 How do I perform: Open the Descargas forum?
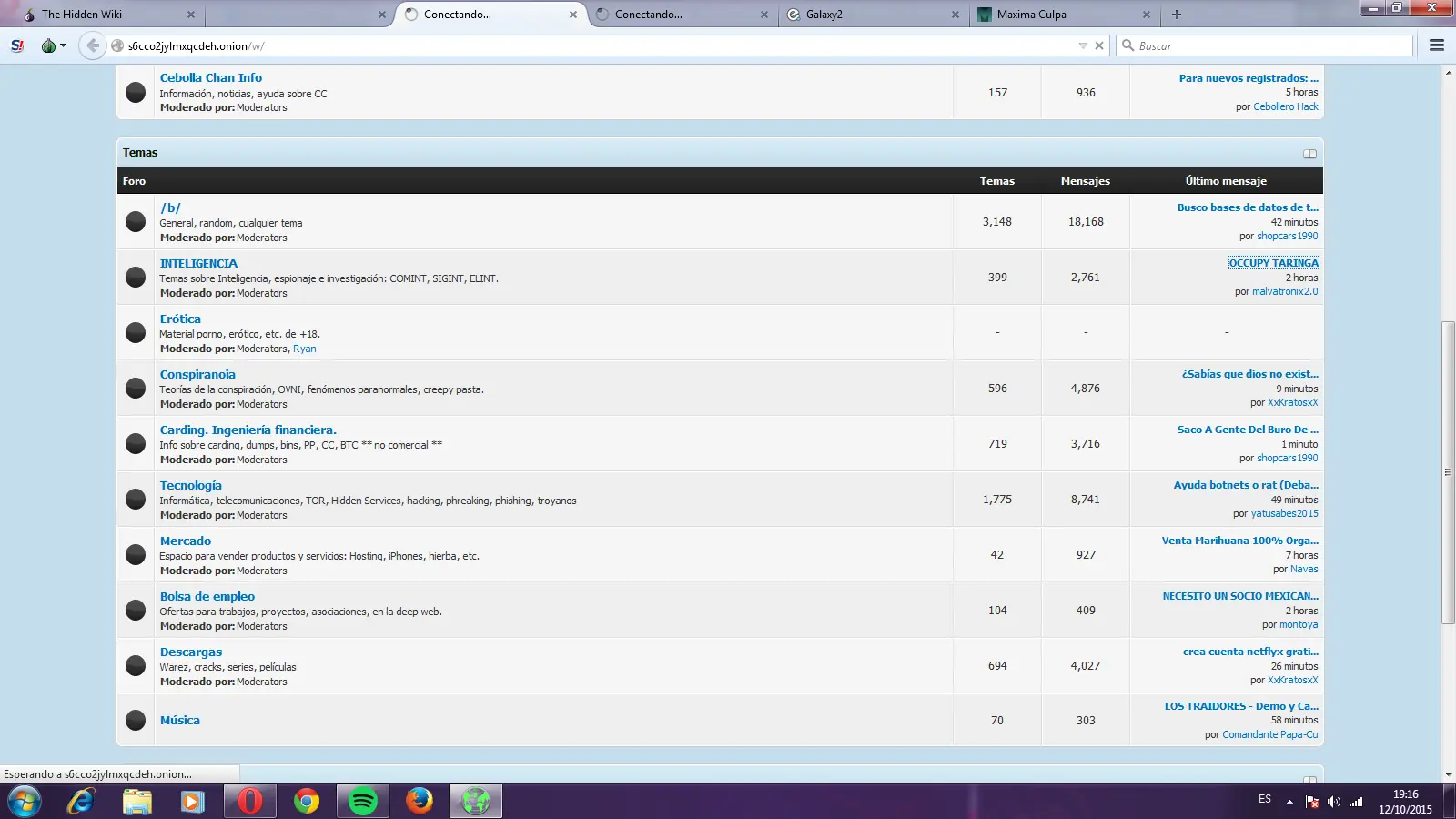click(191, 652)
